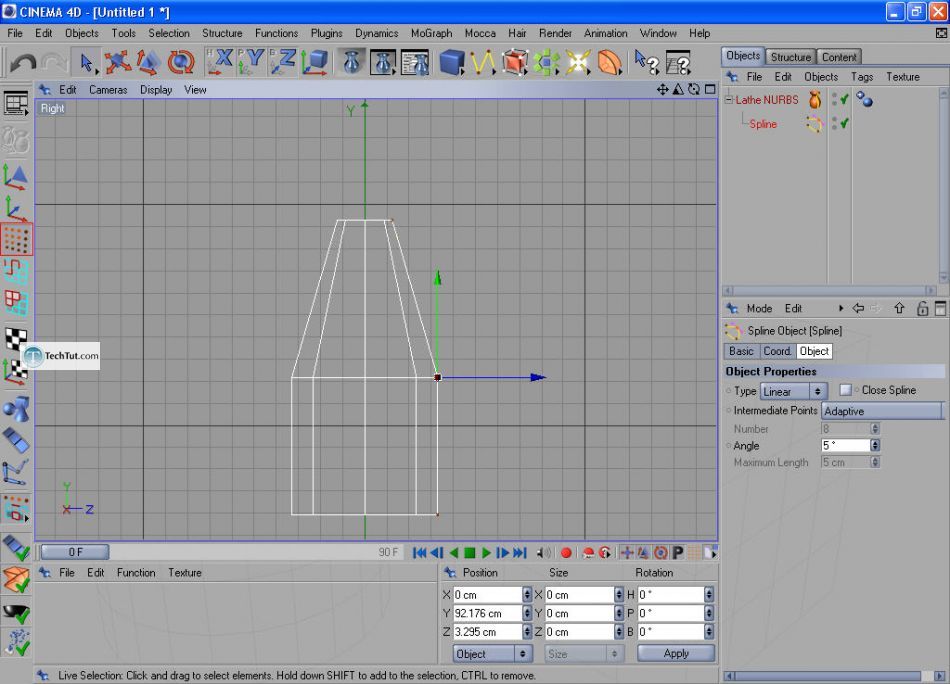The image size is (950, 684).
Task: Select the Move tool
Action: [117, 62]
